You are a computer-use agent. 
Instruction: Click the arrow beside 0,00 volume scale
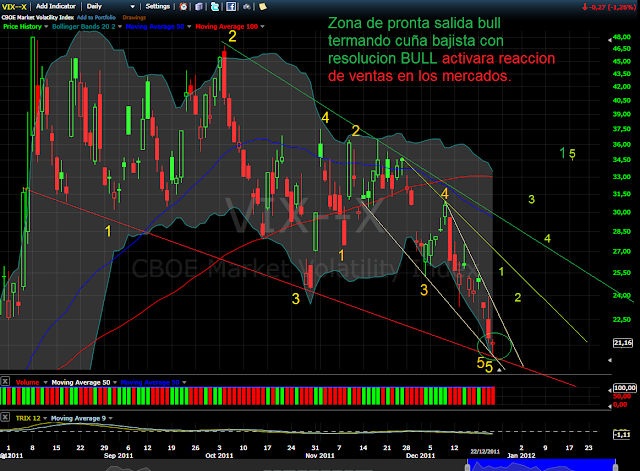click(610, 406)
